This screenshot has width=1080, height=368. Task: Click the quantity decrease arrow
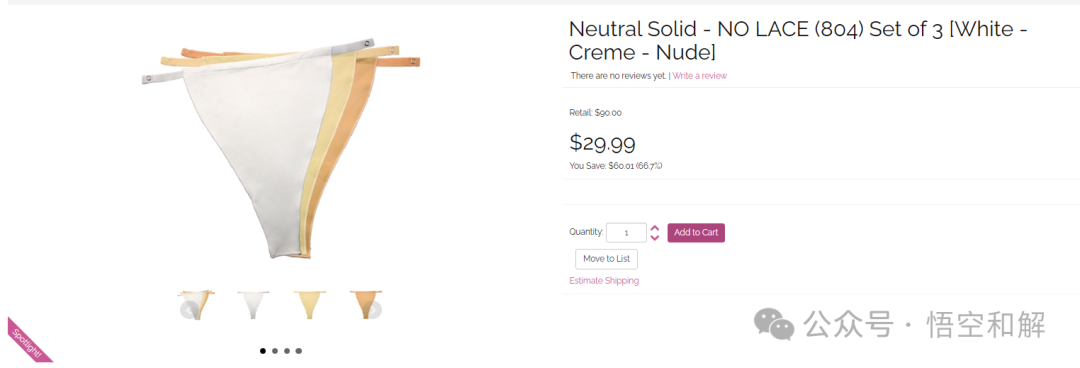tap(655, 238)
